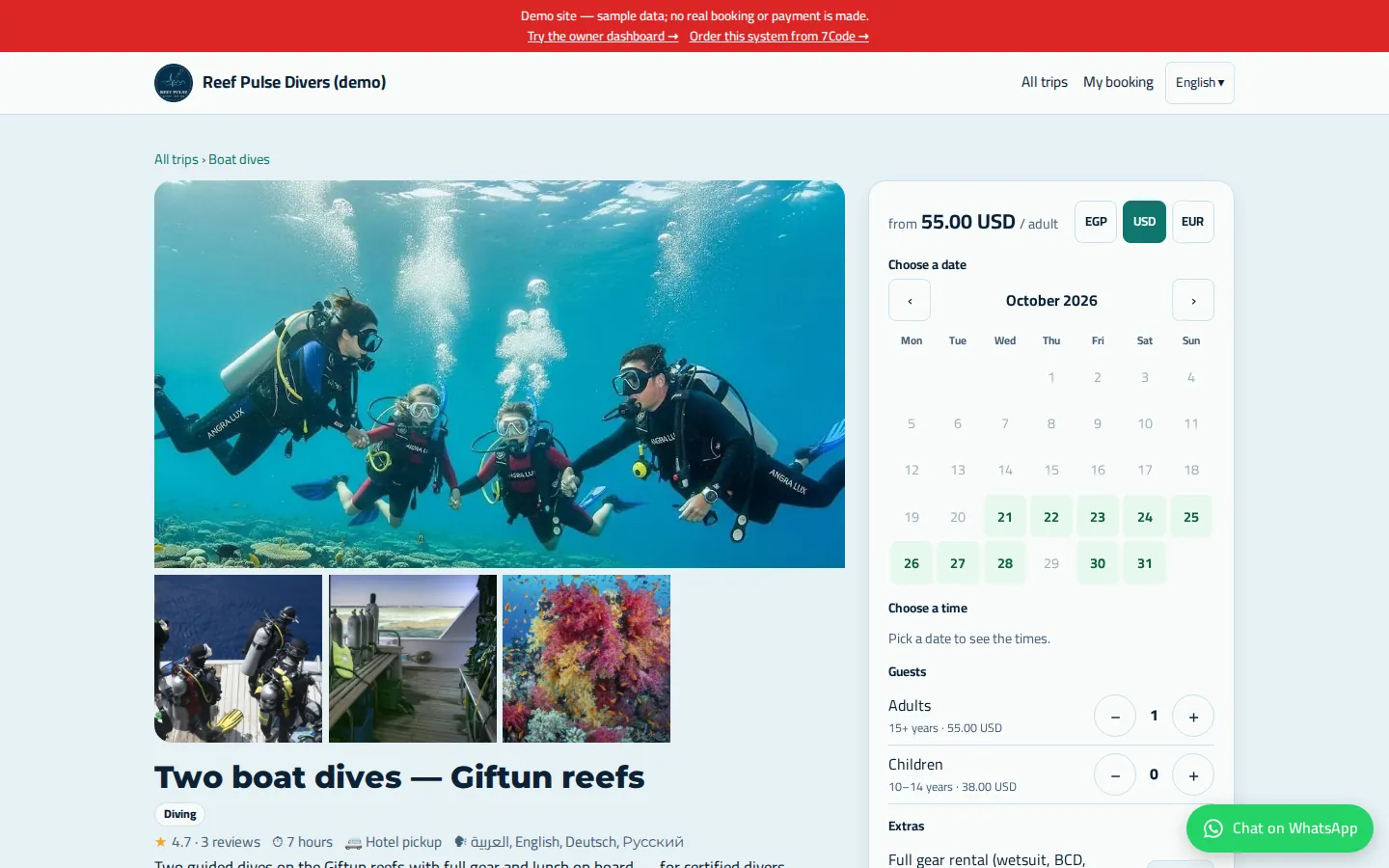Screen dimensions: 1389x868
Task: Select Monday October 26
Action: [x=912, y=563]
